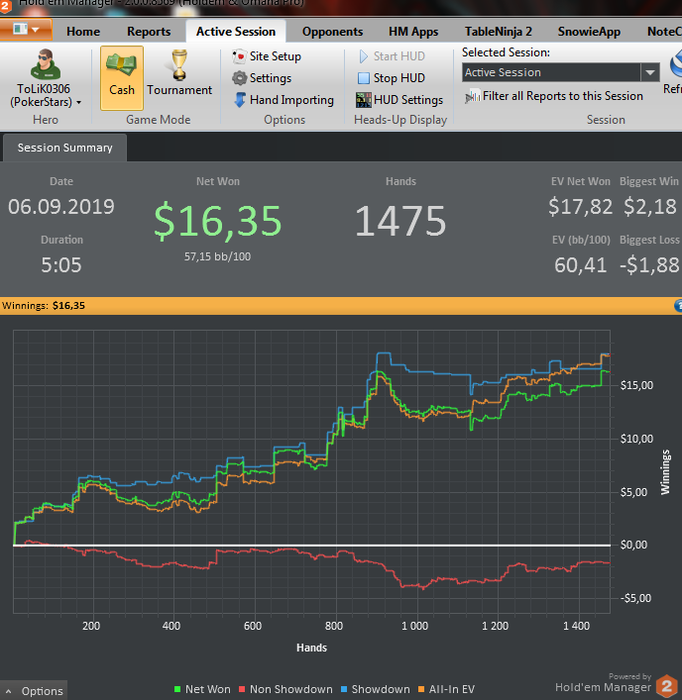Click the session date 06.09.2019
Viewport: 682px width, 700px height.
pyautogui.click(x=61, y=207)
